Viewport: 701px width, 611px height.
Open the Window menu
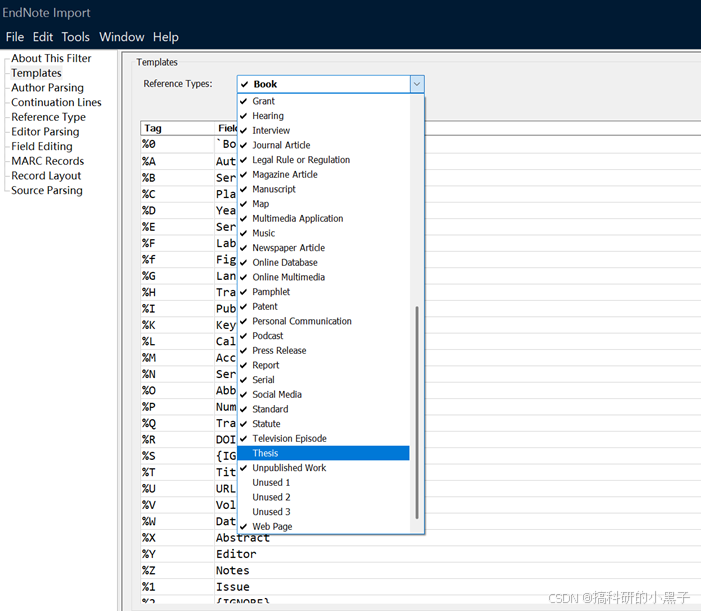click(122, 37)
